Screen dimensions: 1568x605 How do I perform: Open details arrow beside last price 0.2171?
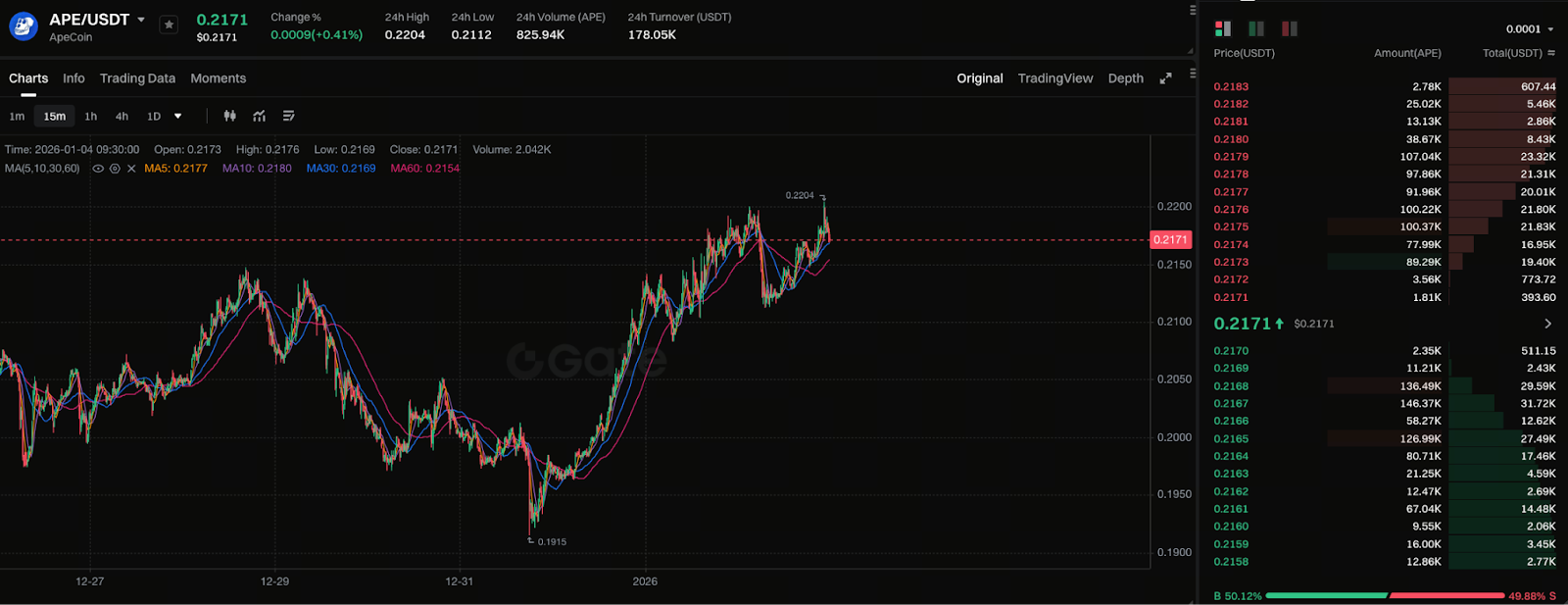point(1547,324)
